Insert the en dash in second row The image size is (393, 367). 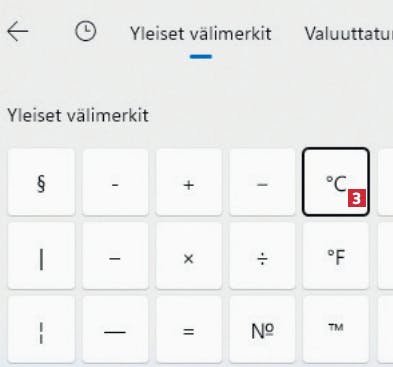[x=115, y=256]
